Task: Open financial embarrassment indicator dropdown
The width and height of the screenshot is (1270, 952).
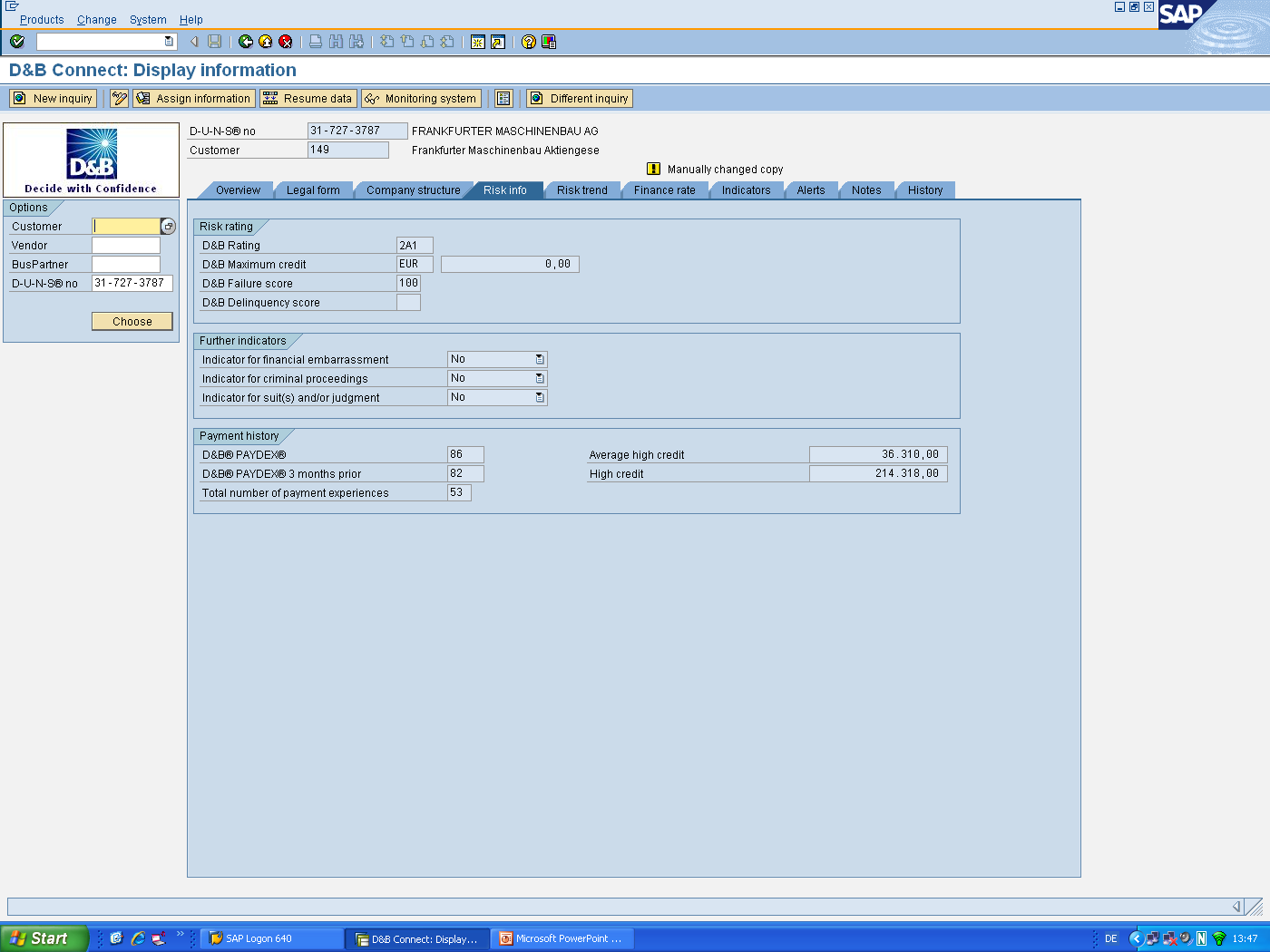Action: coord(540,360)
